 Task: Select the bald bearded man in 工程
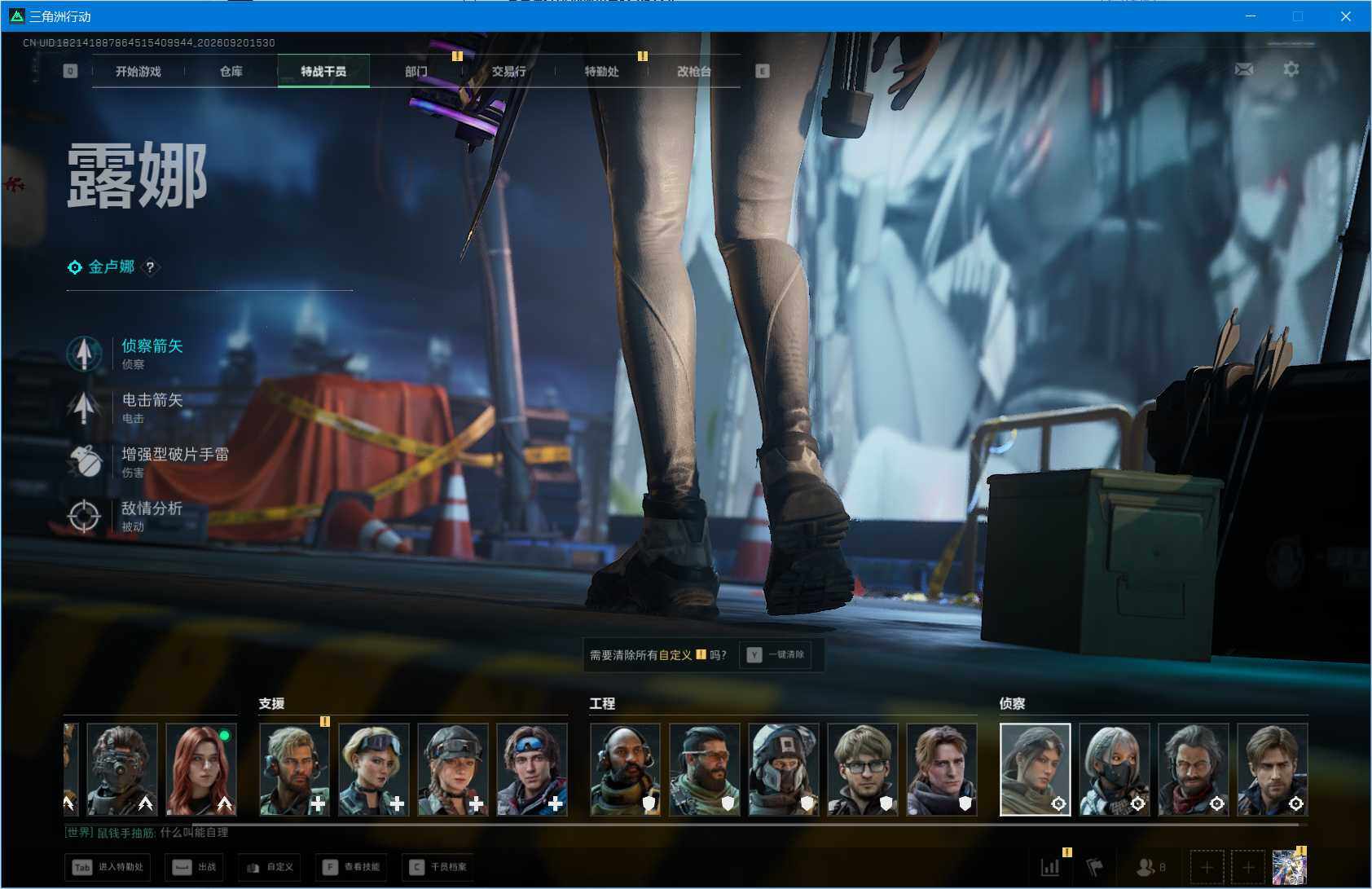626,770
